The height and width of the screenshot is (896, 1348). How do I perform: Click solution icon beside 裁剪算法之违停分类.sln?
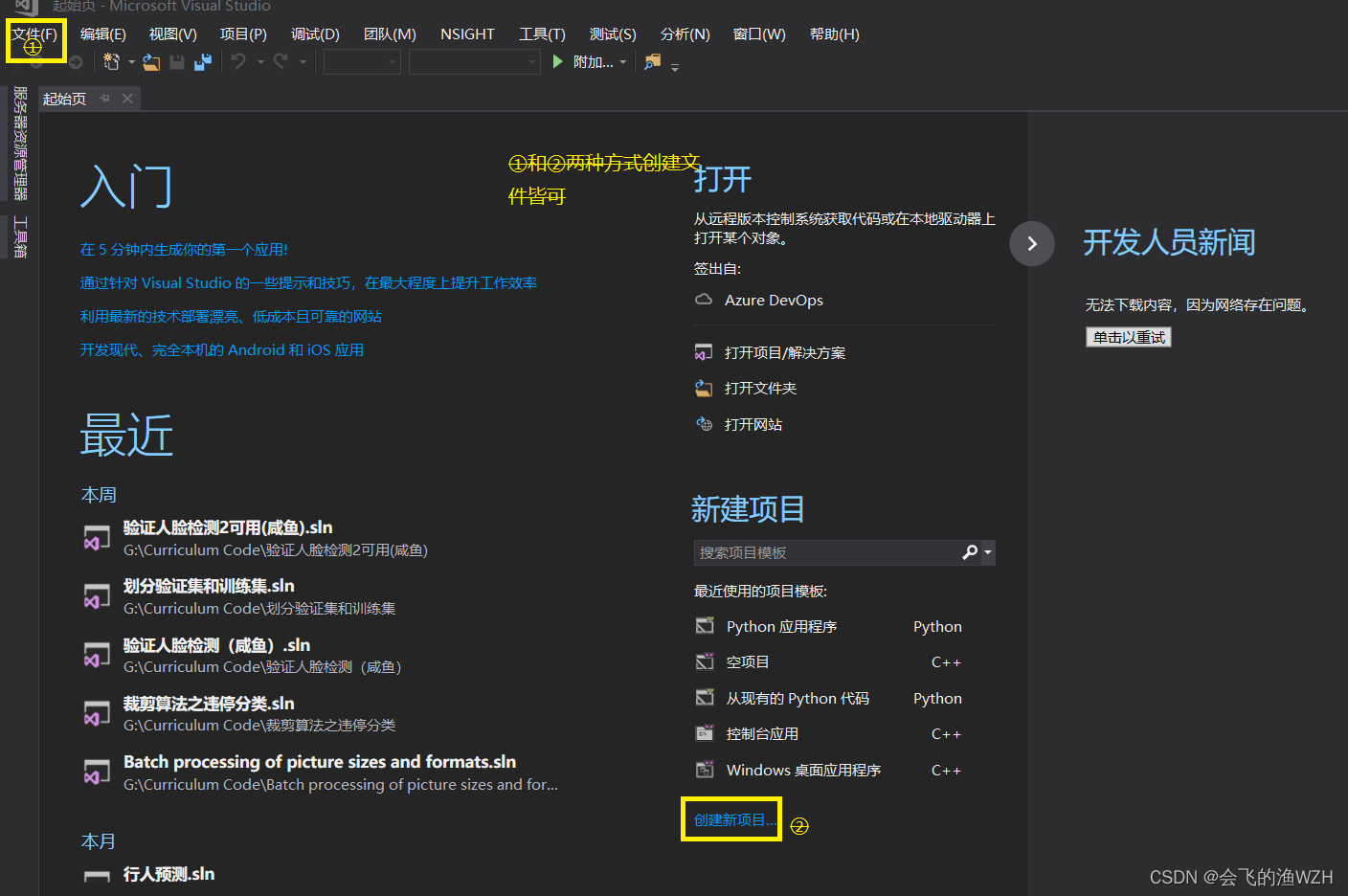point(97,714)
